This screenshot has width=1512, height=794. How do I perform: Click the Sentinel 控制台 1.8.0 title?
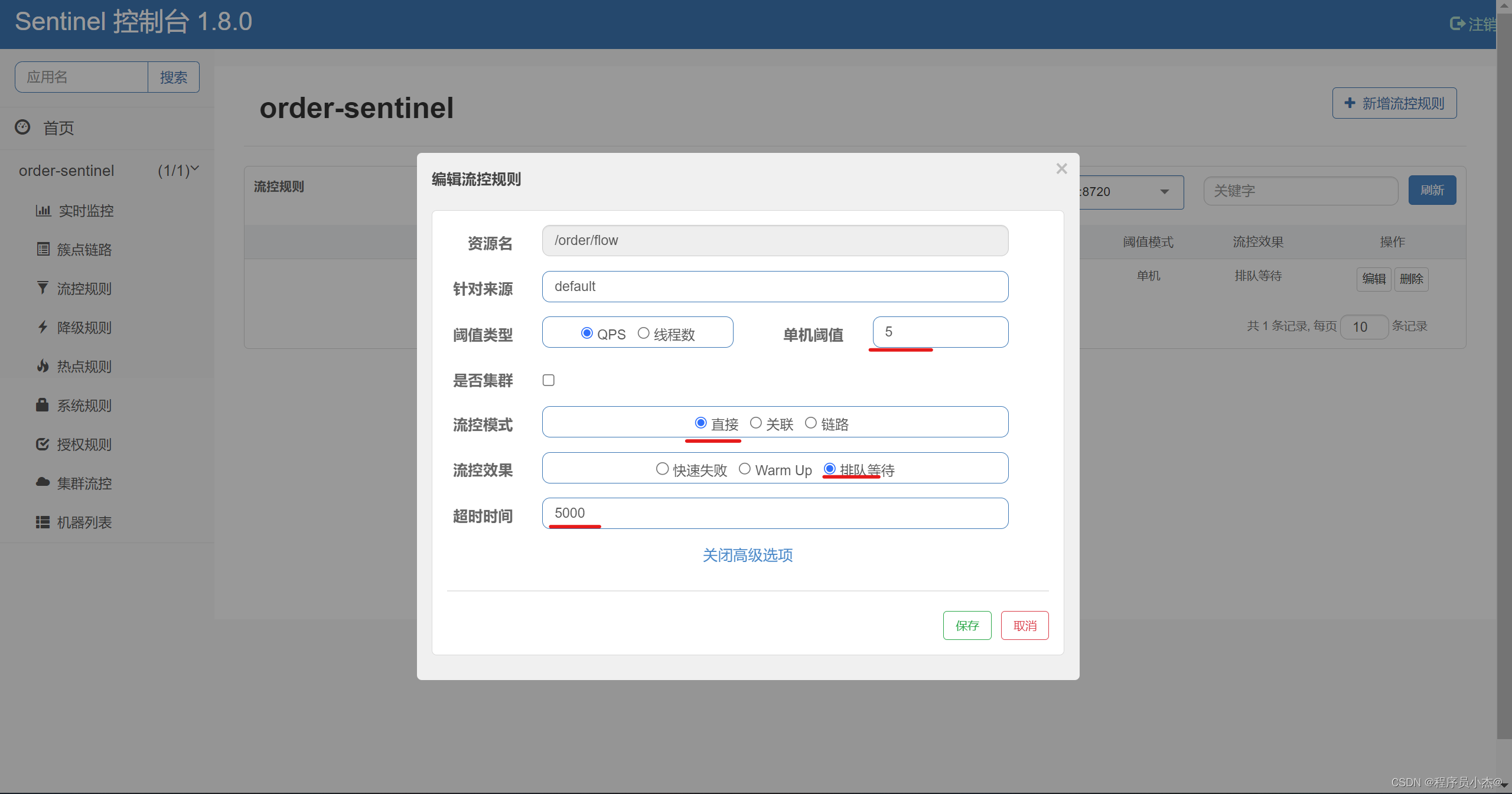tap(133, 22)
